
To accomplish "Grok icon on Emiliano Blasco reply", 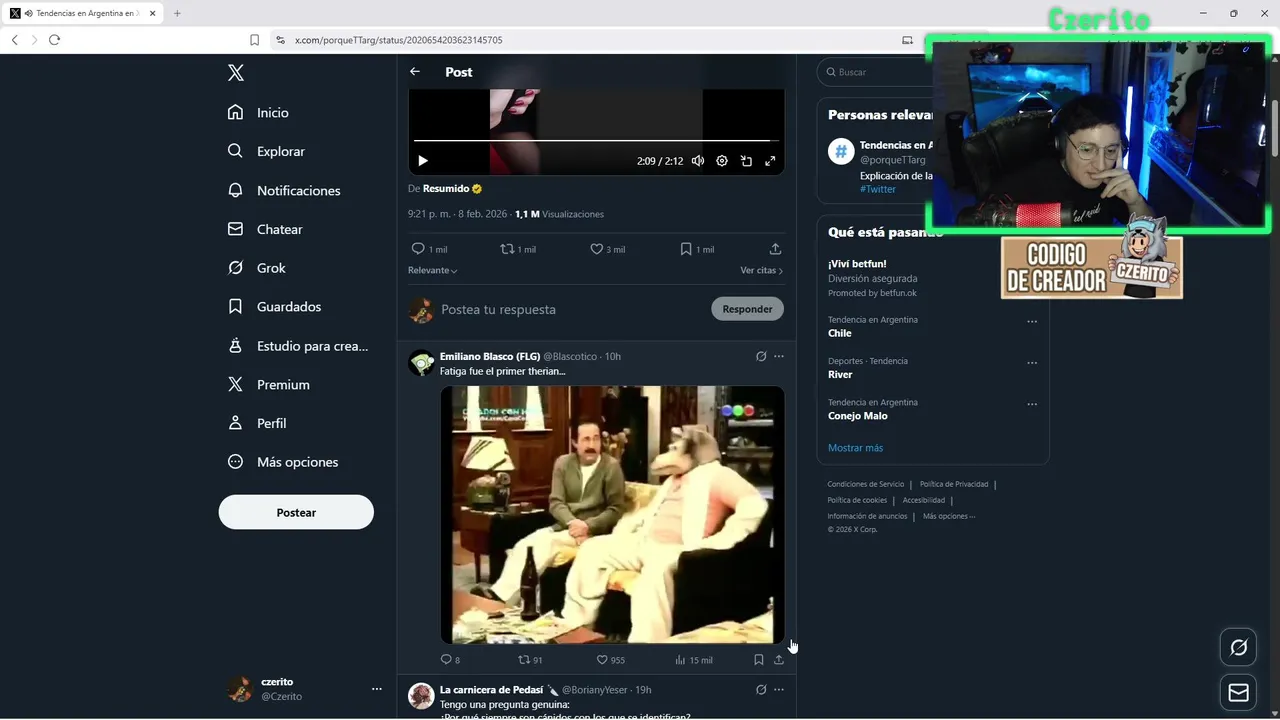I will click(761, 356).
